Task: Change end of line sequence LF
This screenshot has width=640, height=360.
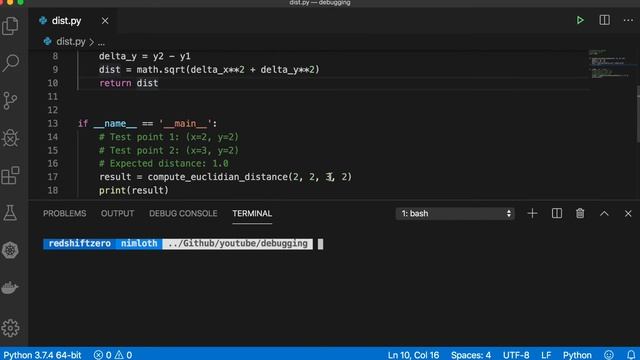Action: 546,355
